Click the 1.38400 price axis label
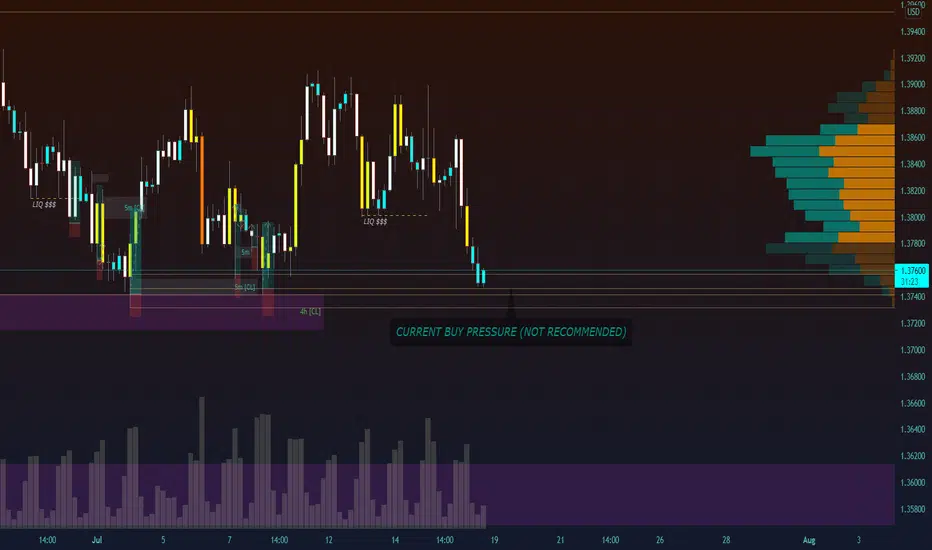This screenshot has height=550, width=932. pos(912,164)
